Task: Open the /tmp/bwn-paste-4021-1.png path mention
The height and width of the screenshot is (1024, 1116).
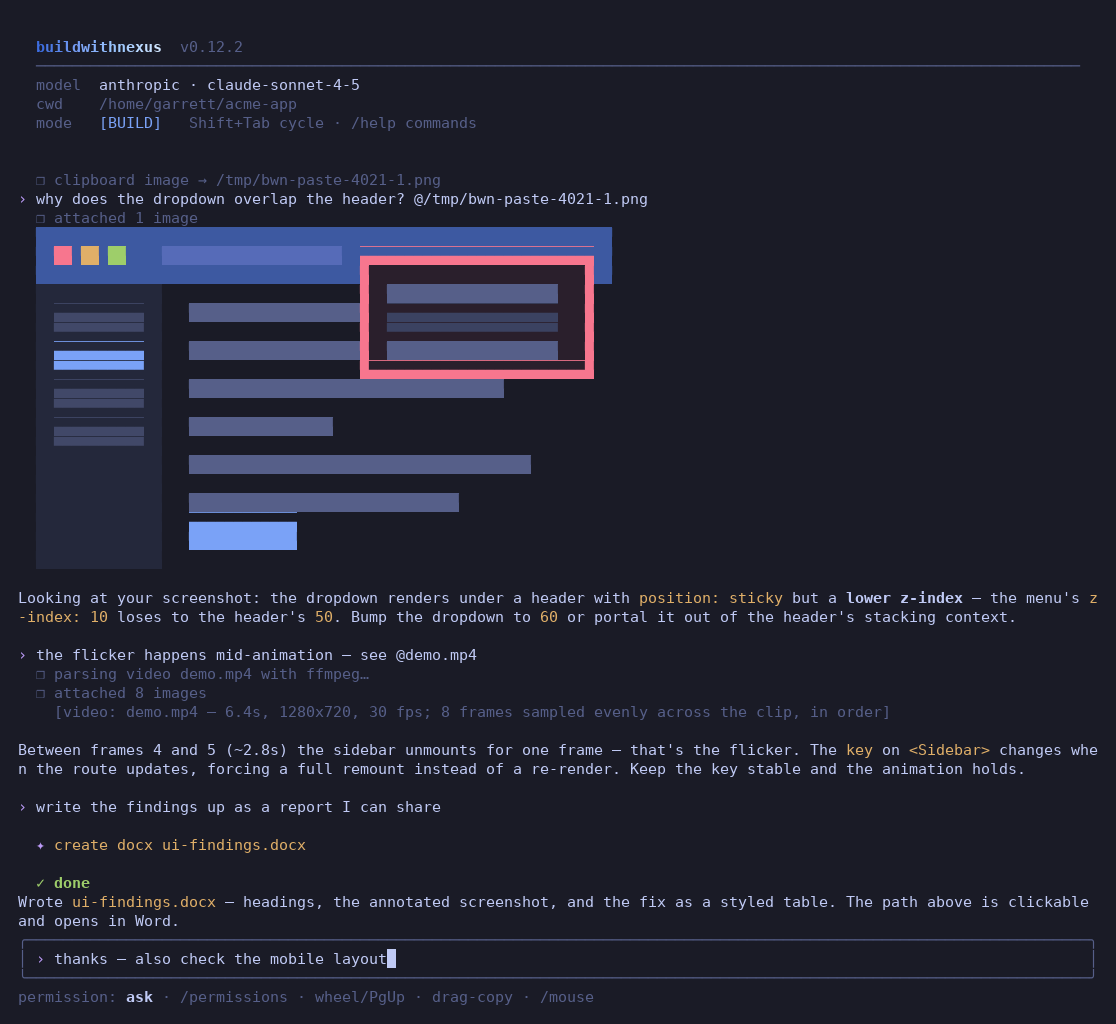Action: click(x=531, y=199)
